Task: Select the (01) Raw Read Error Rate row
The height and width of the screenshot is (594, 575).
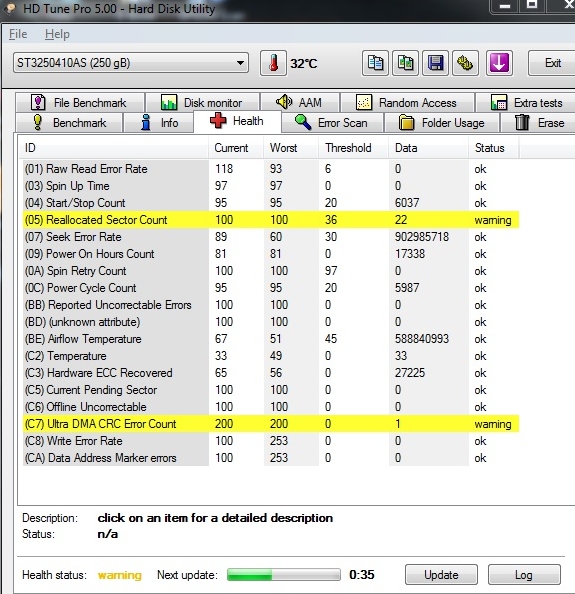Action: tap(271, 169)
